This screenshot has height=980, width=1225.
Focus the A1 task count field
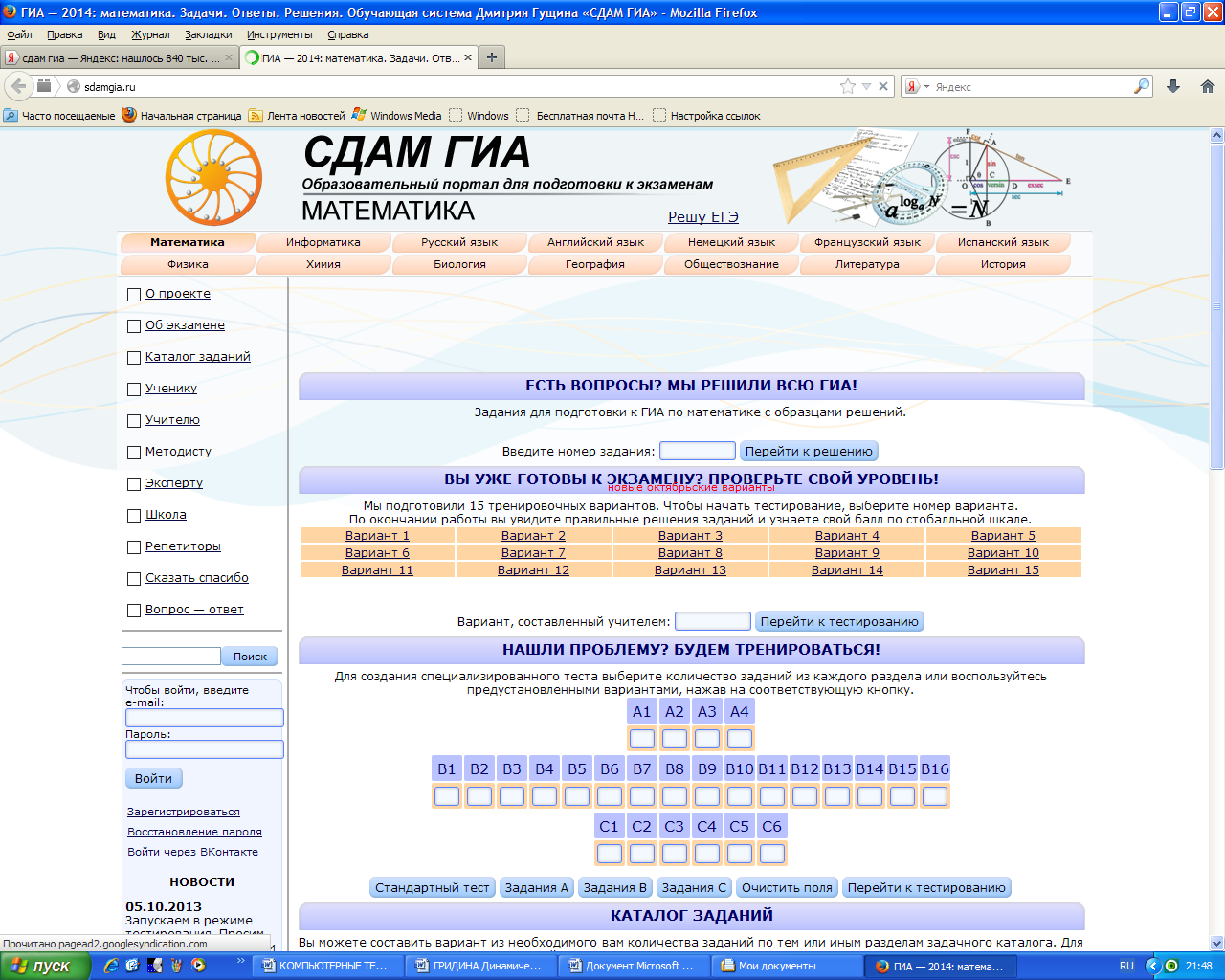(642, 738)
